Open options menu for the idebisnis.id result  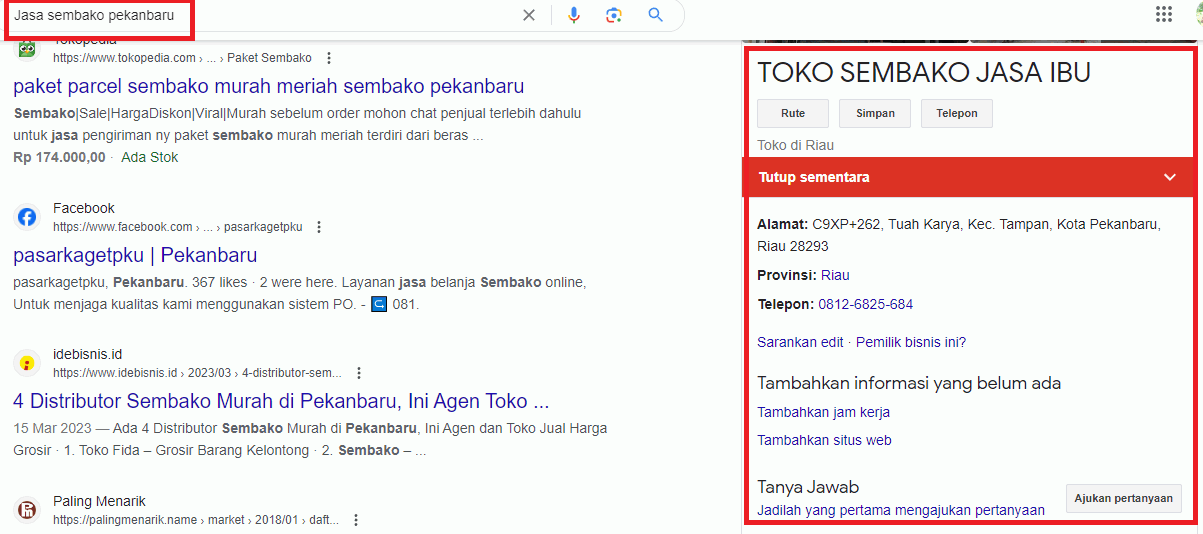point(359,373)
